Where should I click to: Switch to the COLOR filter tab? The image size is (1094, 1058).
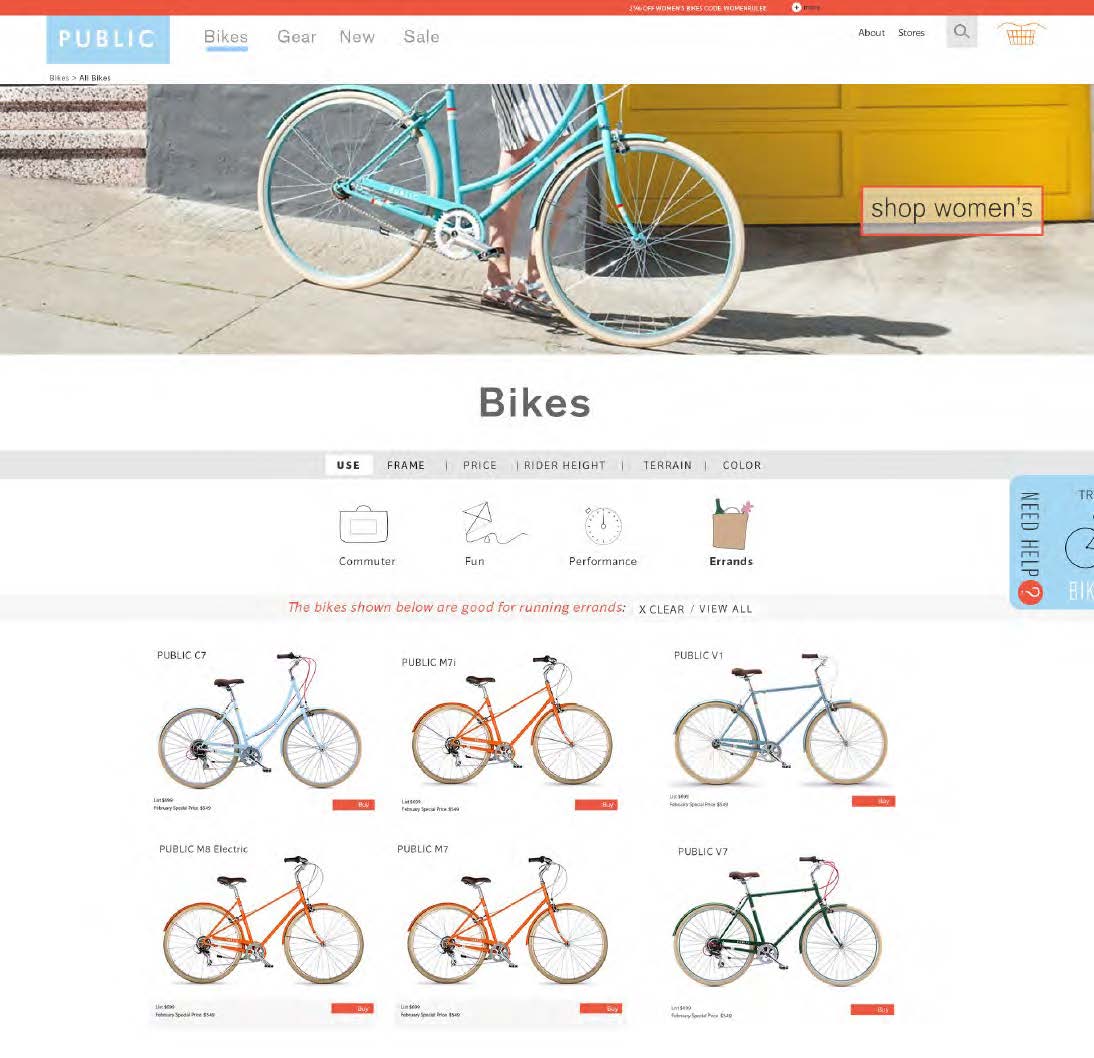point(742,465)
